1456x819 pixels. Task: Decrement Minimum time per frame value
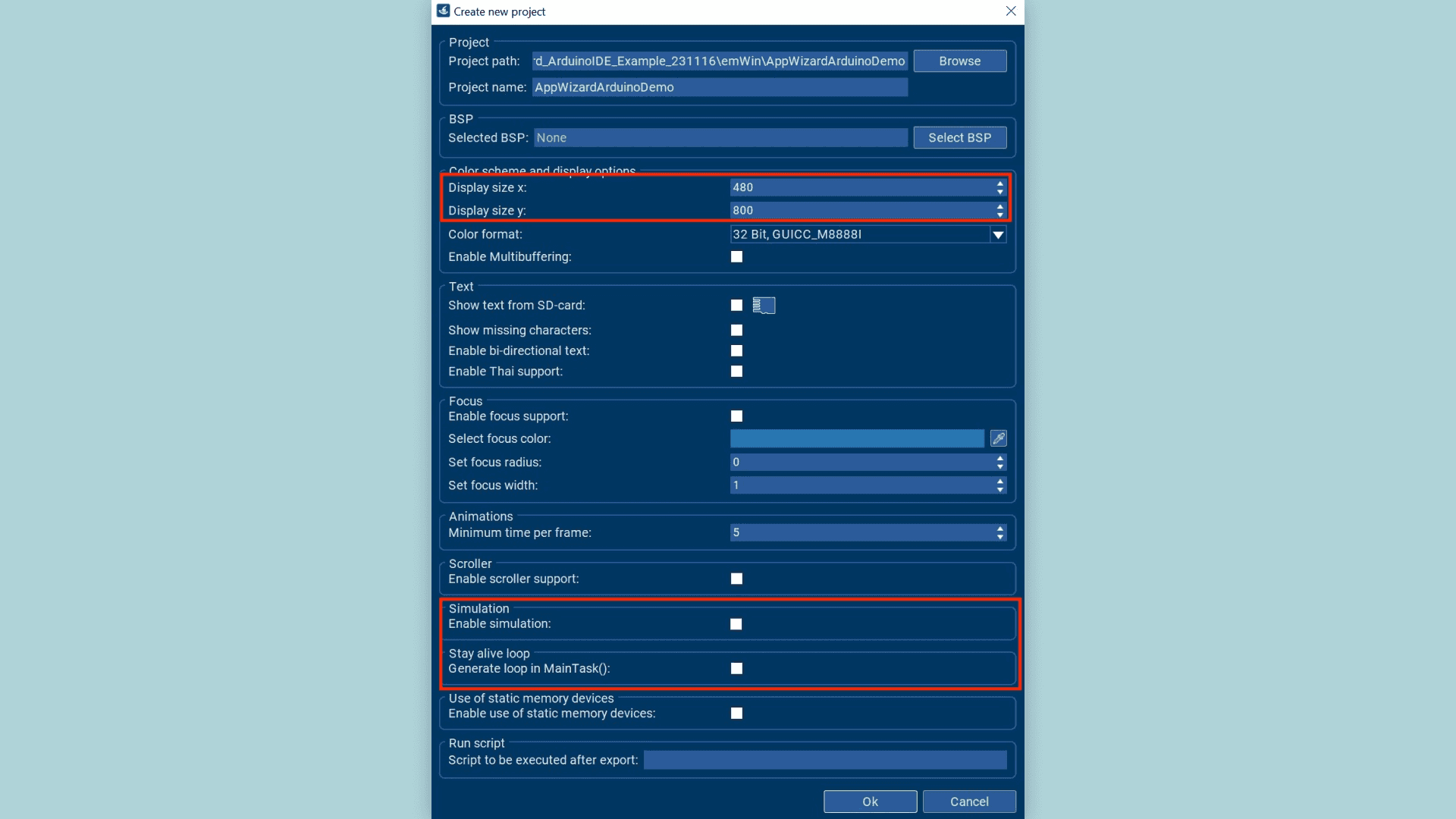(x=999, y=537)
